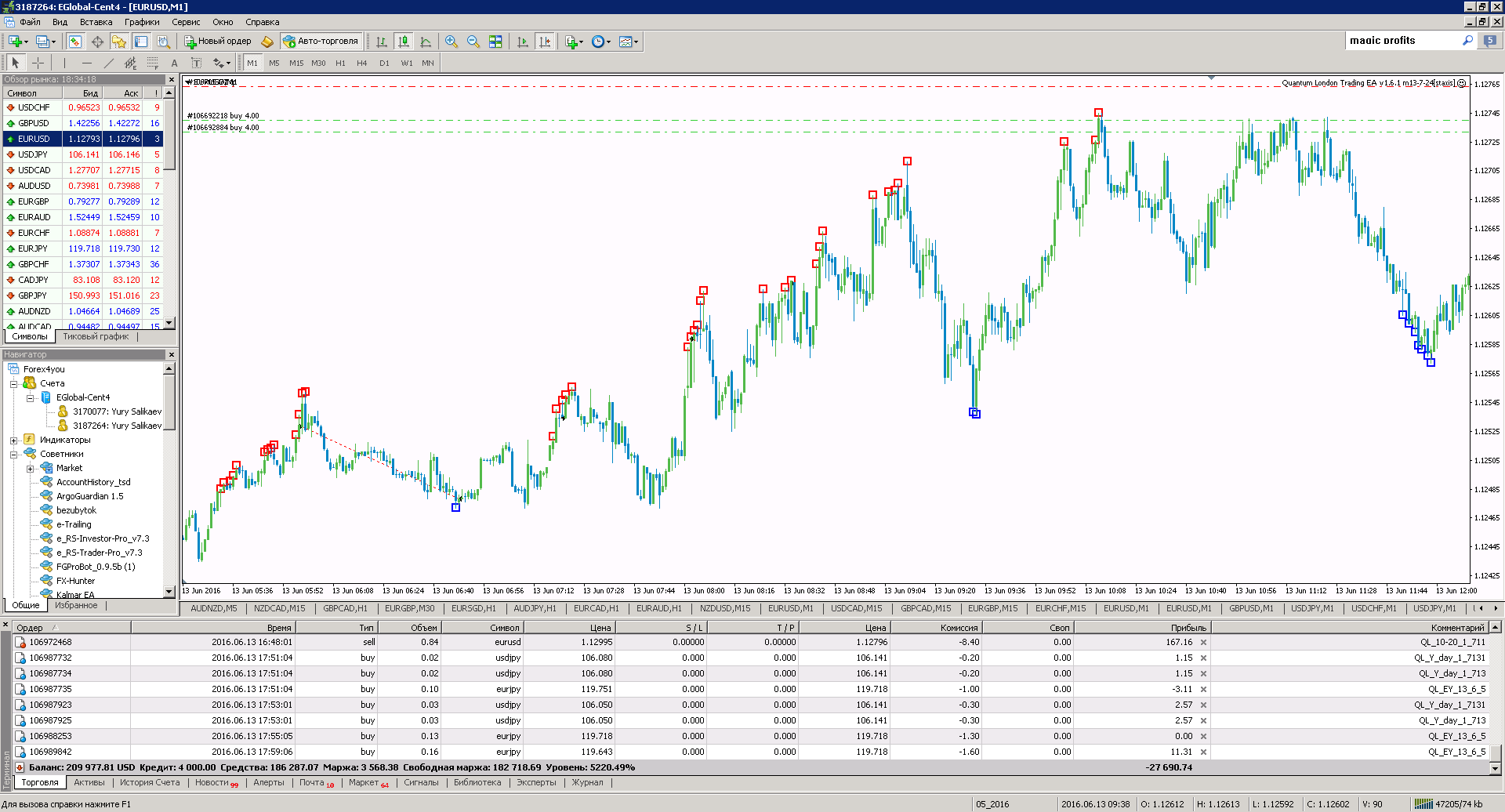Switch chart to candlesticks view

(x=404, y=42)
